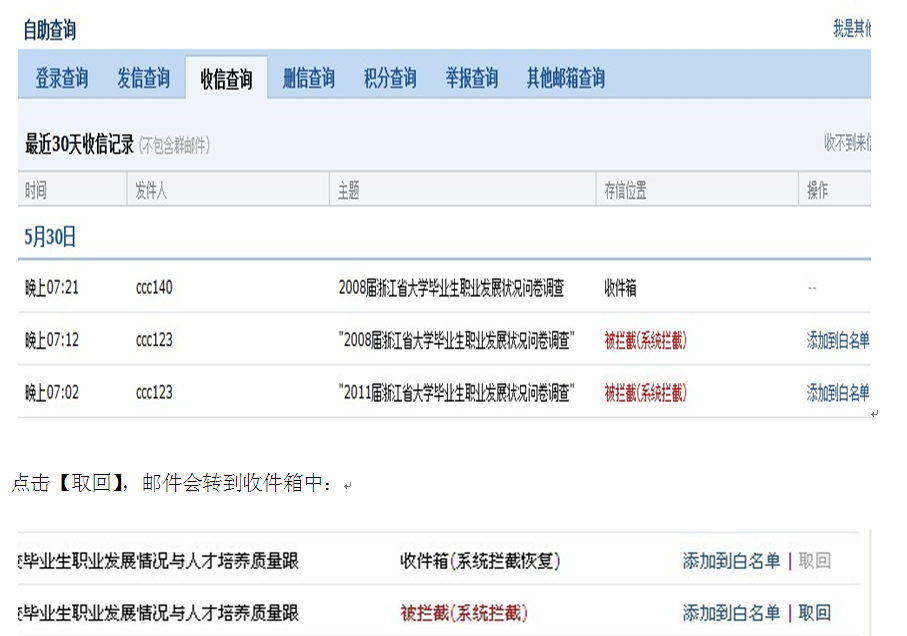
Task: Open the 收不到来信 help link
Action: click(x=847, y=144)
